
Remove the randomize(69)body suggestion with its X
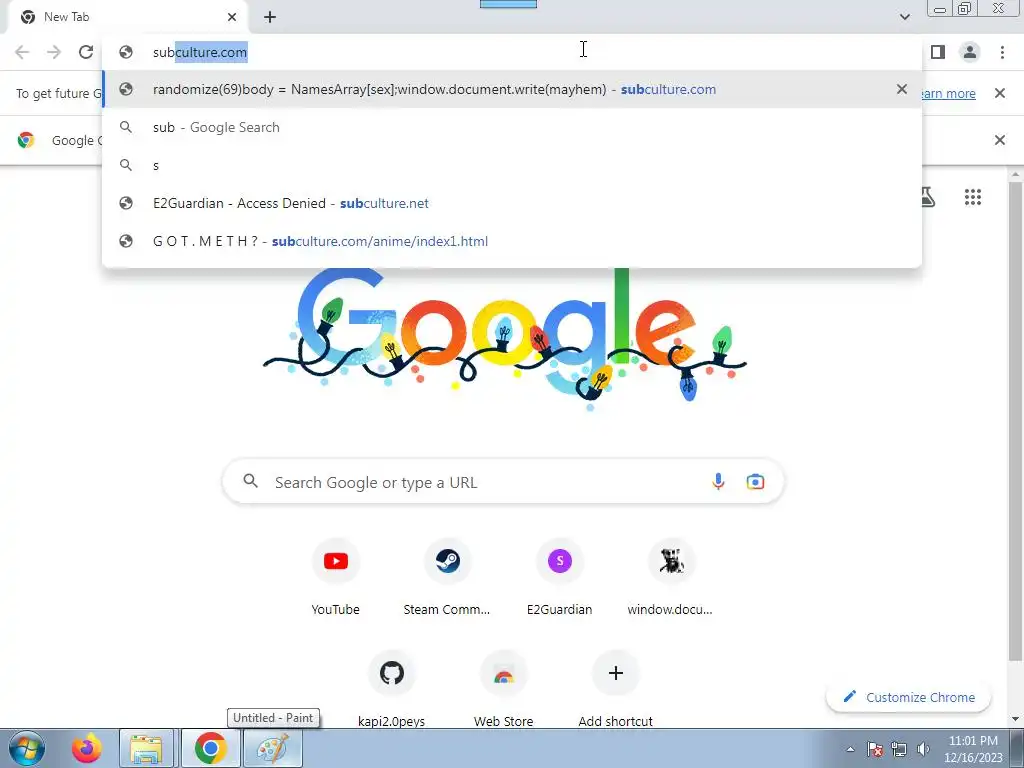[902, 89]
